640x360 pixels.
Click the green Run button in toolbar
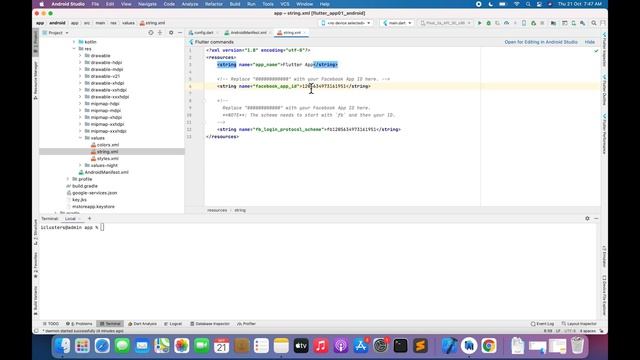point(480,23)
